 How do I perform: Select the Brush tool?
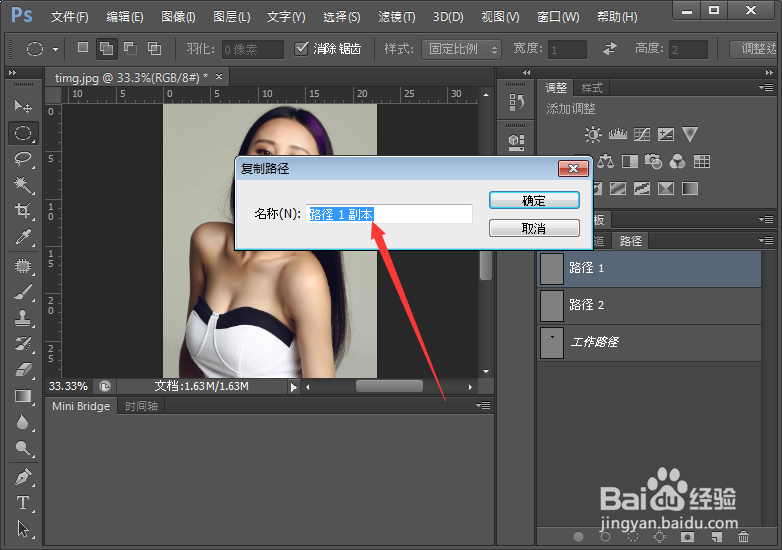[x=22, y=292]
